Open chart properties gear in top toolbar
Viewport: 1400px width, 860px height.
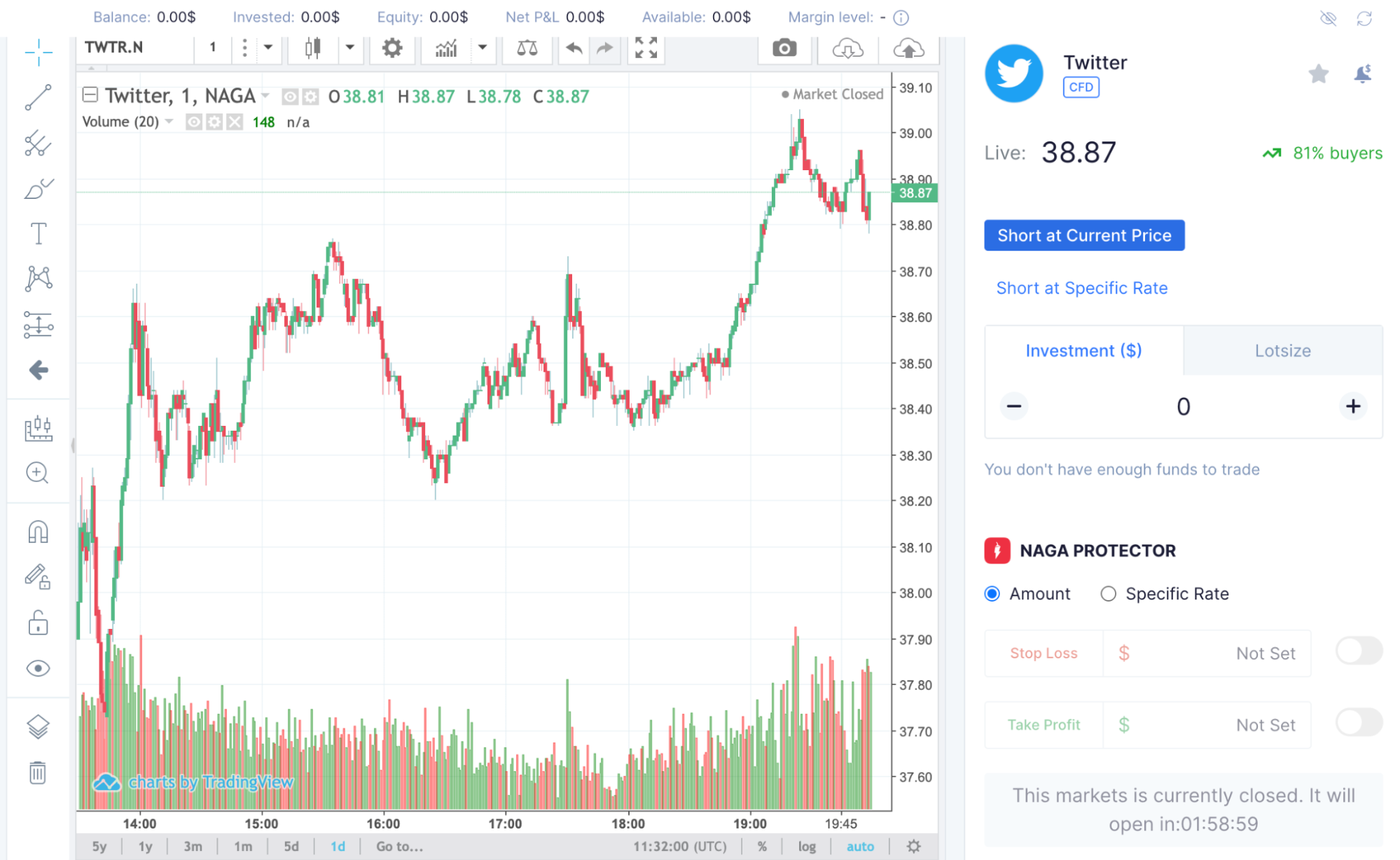click(x=391, y=48)
